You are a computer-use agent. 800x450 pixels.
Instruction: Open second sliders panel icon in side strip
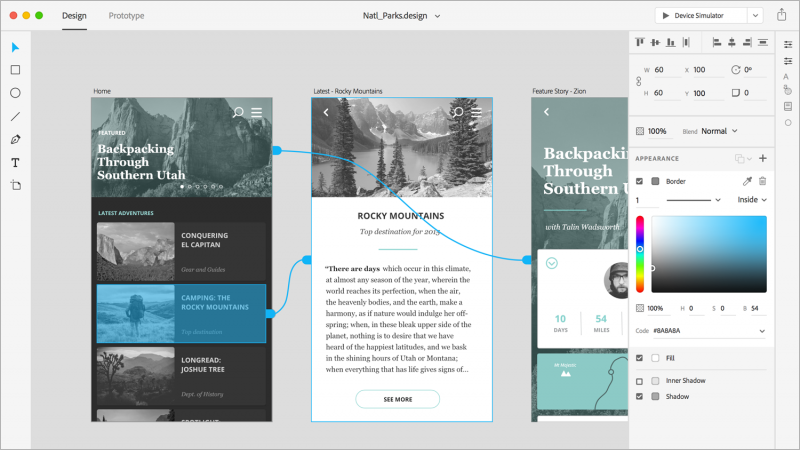click(x=788, y=61)
